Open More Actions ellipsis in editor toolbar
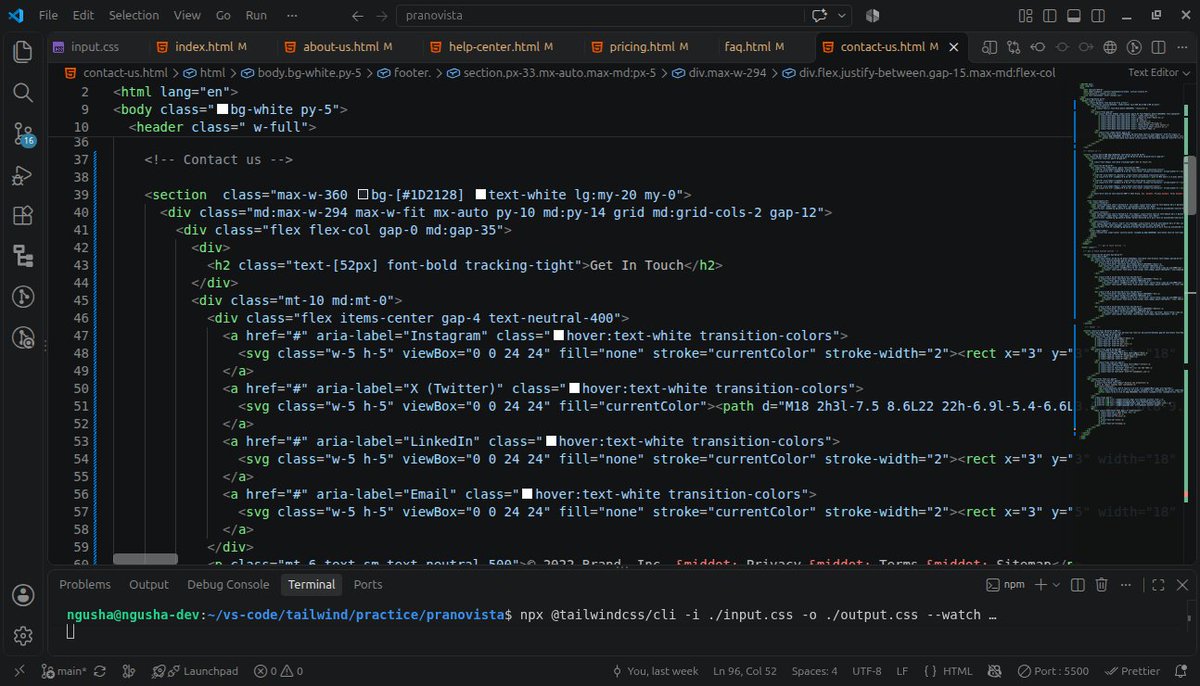Screen dimensions: 1200x686 [1182, 47]
